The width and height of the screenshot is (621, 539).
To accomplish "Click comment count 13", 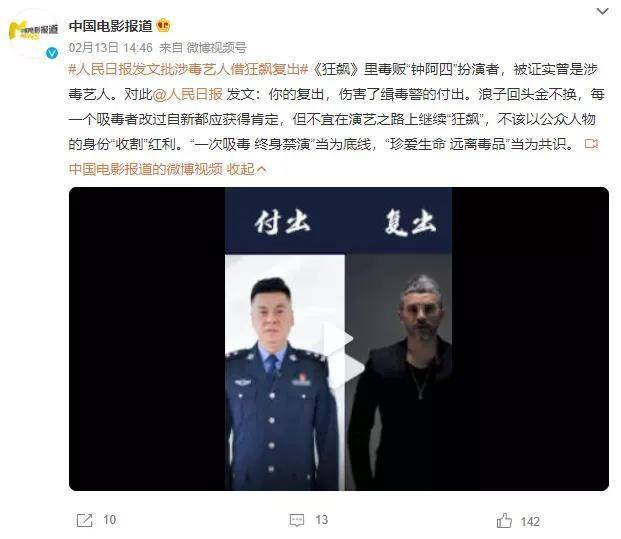I will [322, 520].
